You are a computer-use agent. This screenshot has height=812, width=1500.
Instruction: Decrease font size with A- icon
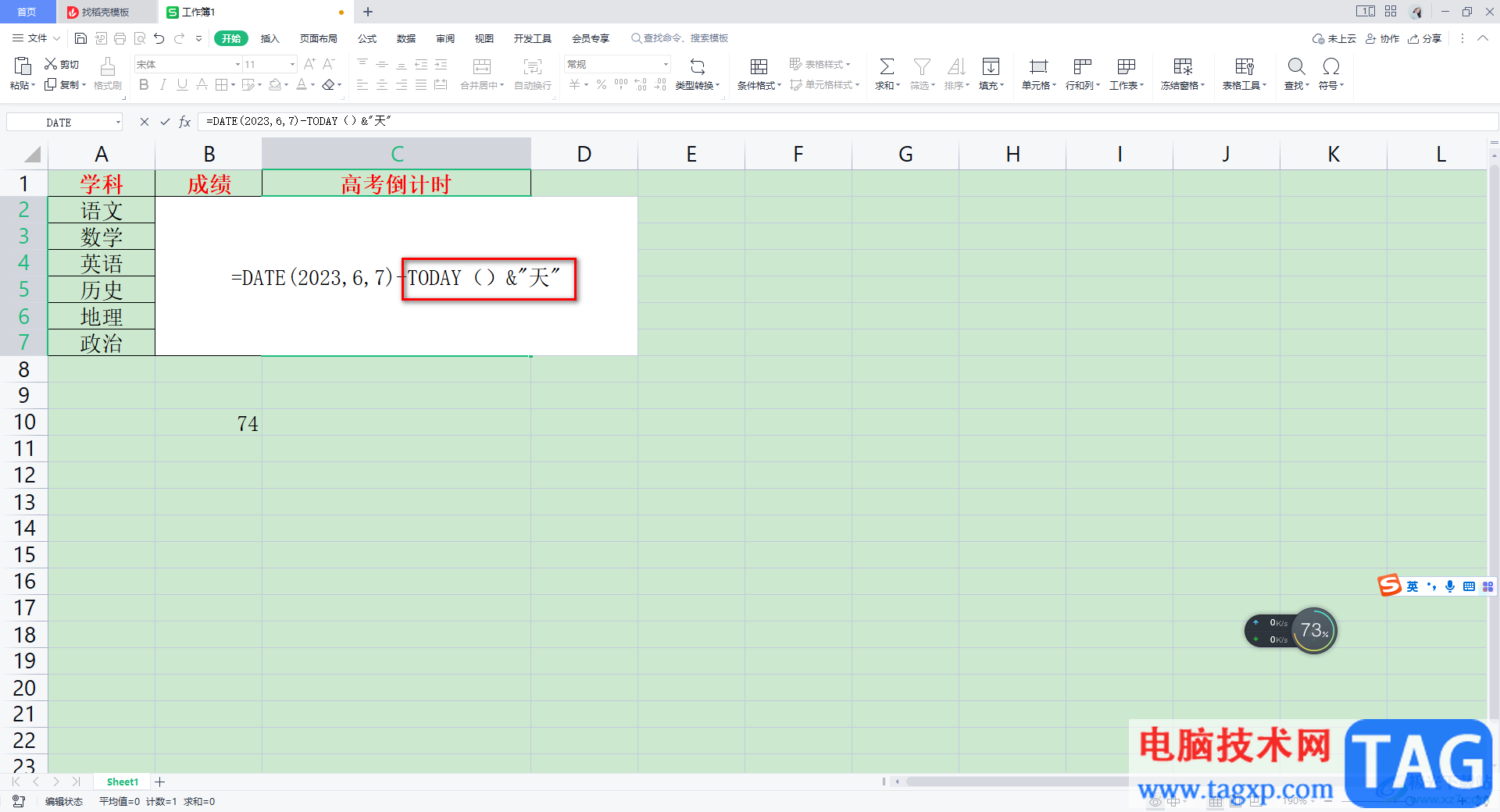coord(329,64)
